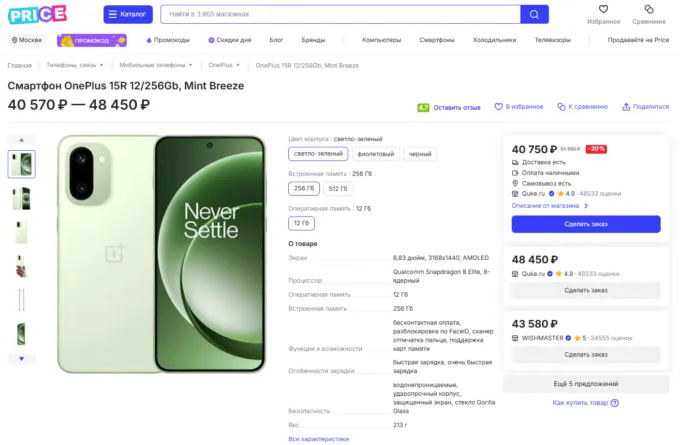Select the черный color option
The image size is (680, 445).
pos(420,154)
